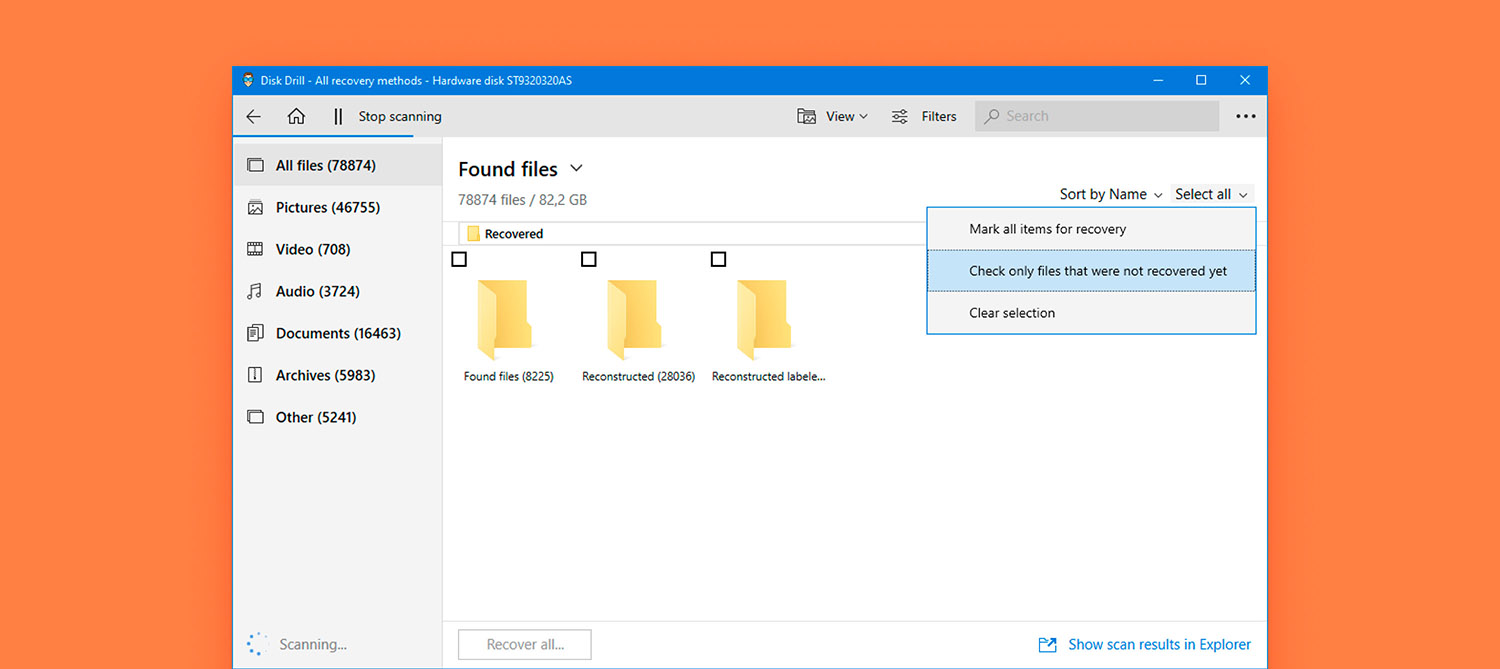
Task: Tick the checkbox for Found files (8225) folder
Action: coord(459,260)
